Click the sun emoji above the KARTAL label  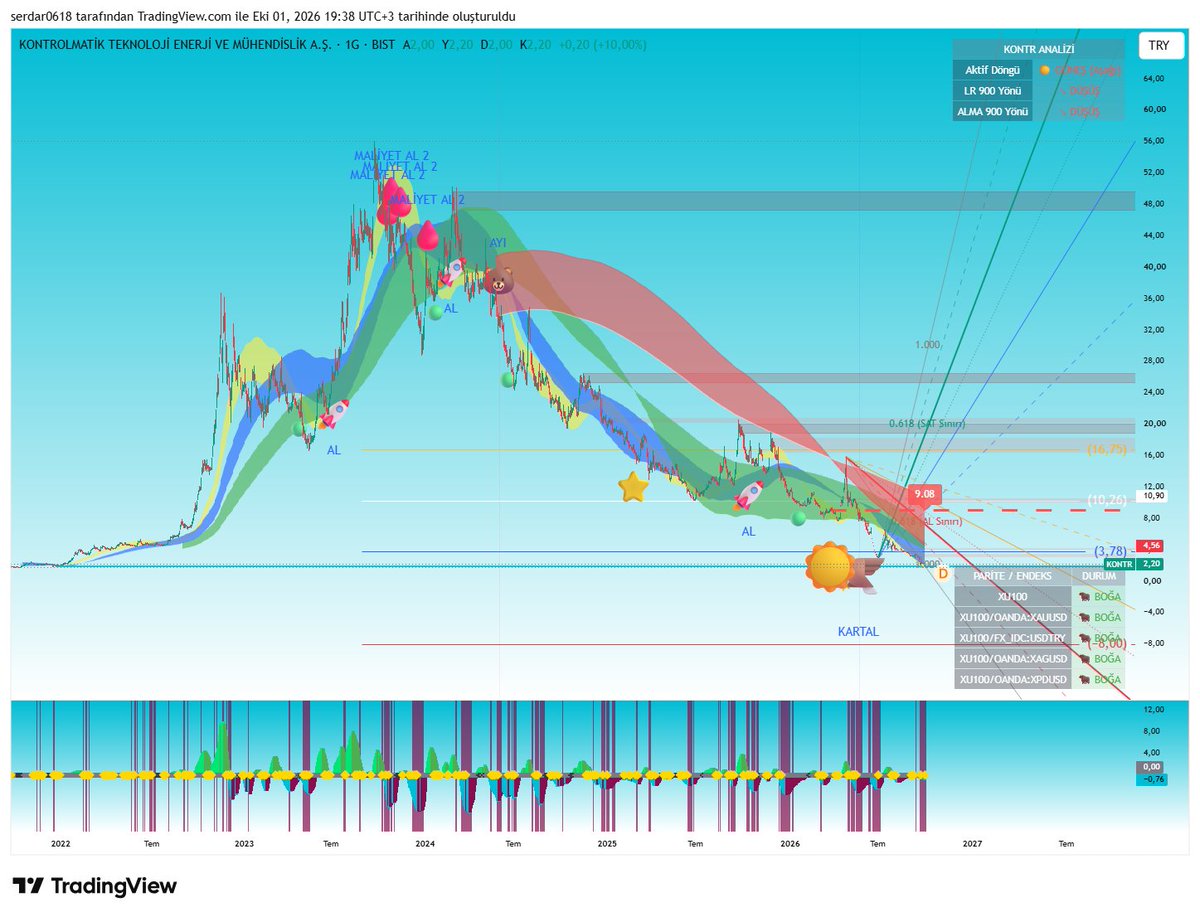pyautogui.click(x=831, y=567)
